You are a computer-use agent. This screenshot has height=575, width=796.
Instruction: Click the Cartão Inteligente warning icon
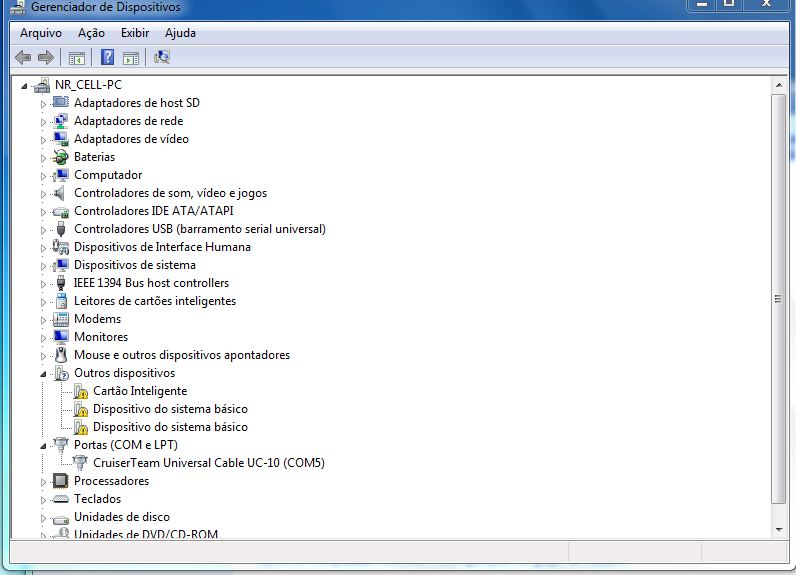click(80, 391)
